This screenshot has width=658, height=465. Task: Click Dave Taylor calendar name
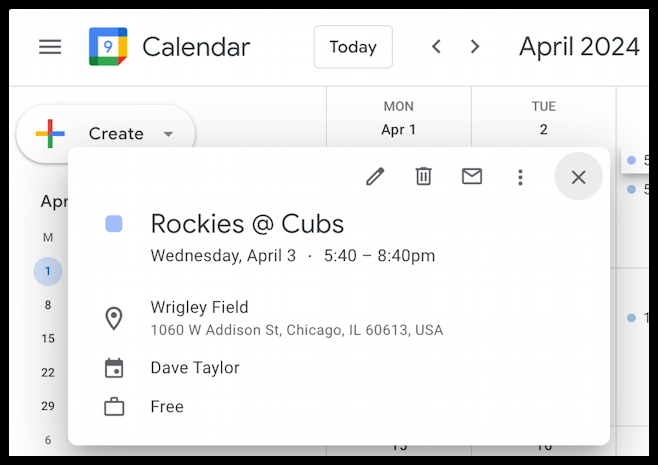coord(195,368)
